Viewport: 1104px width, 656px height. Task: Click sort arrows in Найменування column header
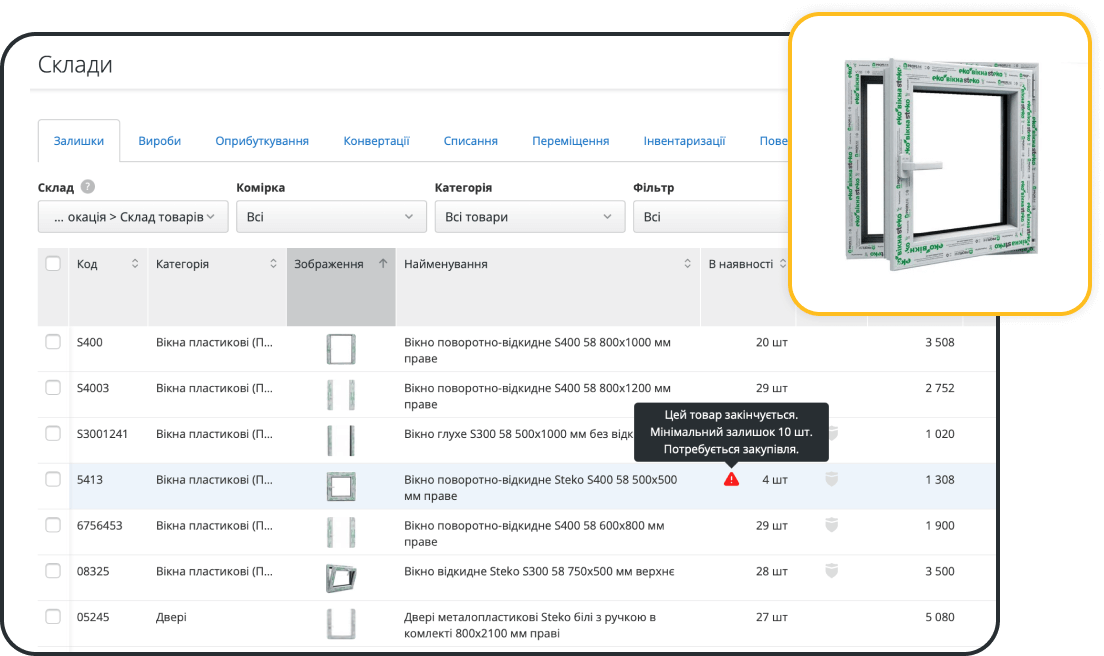coord(687,264)
